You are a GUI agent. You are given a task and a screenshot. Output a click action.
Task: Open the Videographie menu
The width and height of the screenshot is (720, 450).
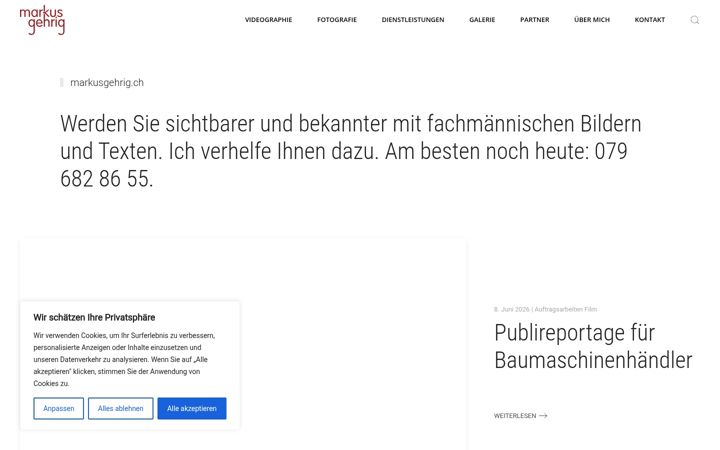point(269,20)
